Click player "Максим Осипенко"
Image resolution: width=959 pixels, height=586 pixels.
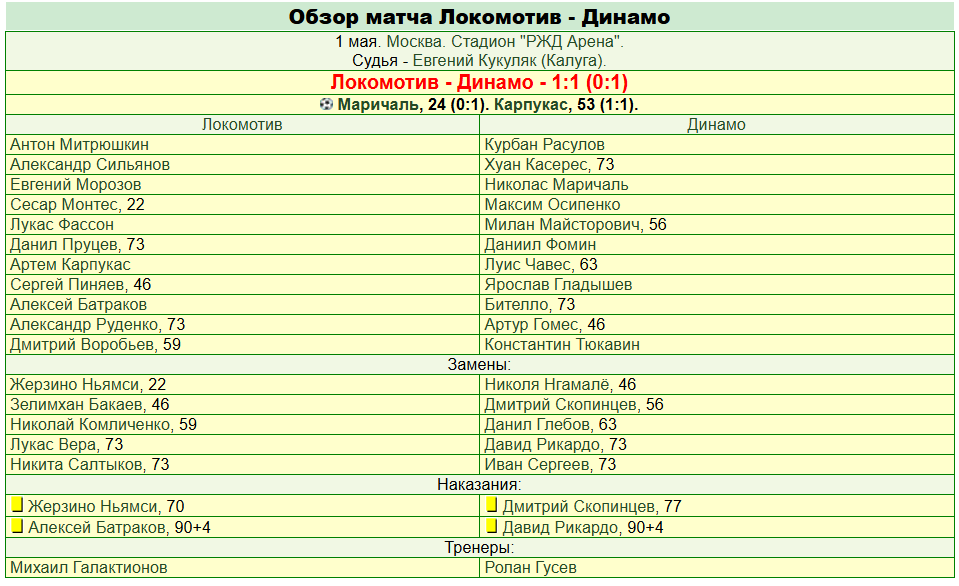552,204
